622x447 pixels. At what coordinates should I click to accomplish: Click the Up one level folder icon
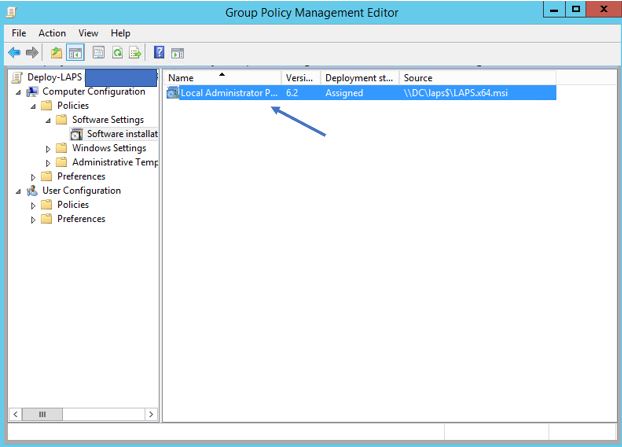click(x=56, y=52)
